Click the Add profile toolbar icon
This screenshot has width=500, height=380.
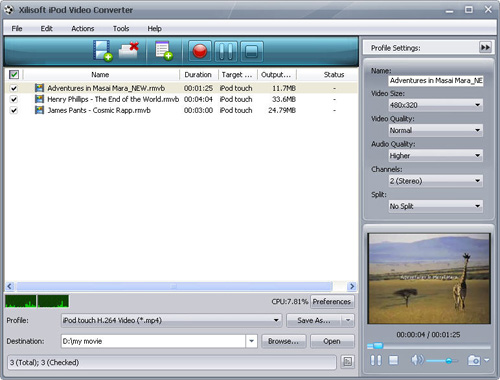tap(164, 51)
